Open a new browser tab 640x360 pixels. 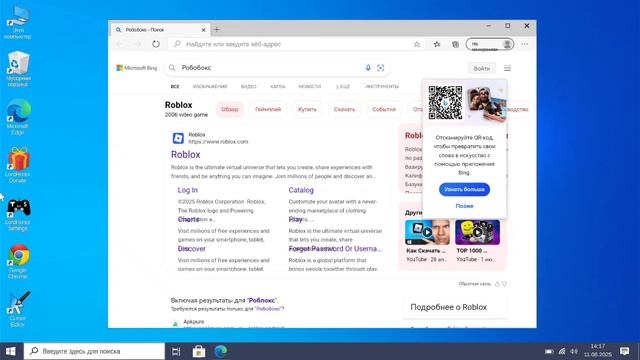(x=217, y=29)
